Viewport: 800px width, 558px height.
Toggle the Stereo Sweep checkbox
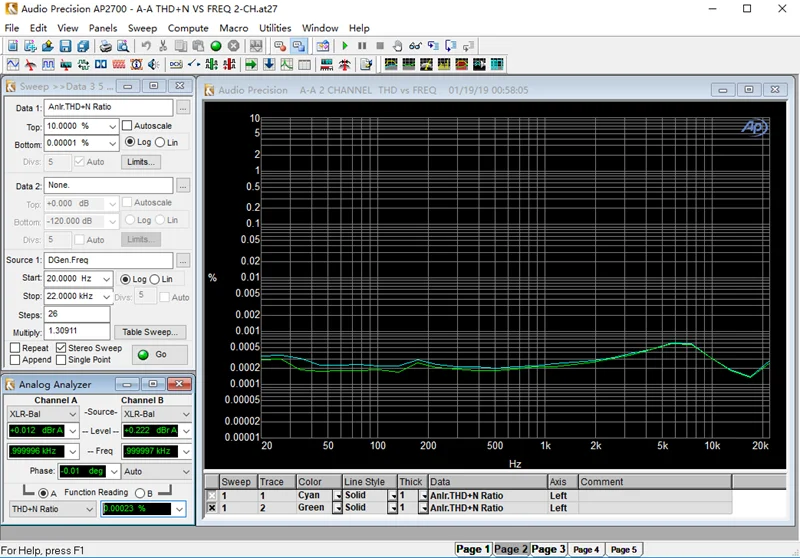coord(61,348)
